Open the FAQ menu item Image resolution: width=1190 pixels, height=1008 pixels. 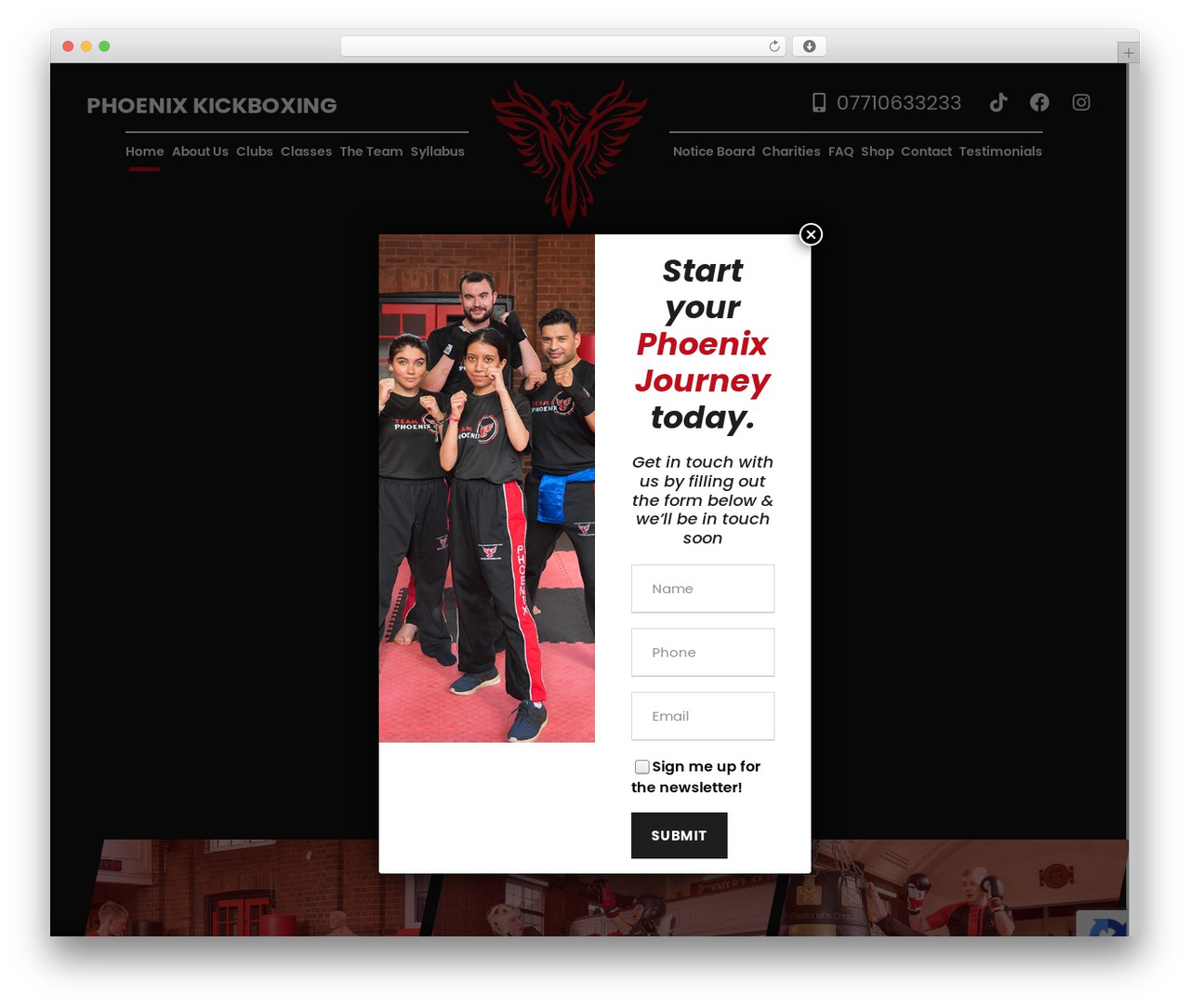[840, 152]
